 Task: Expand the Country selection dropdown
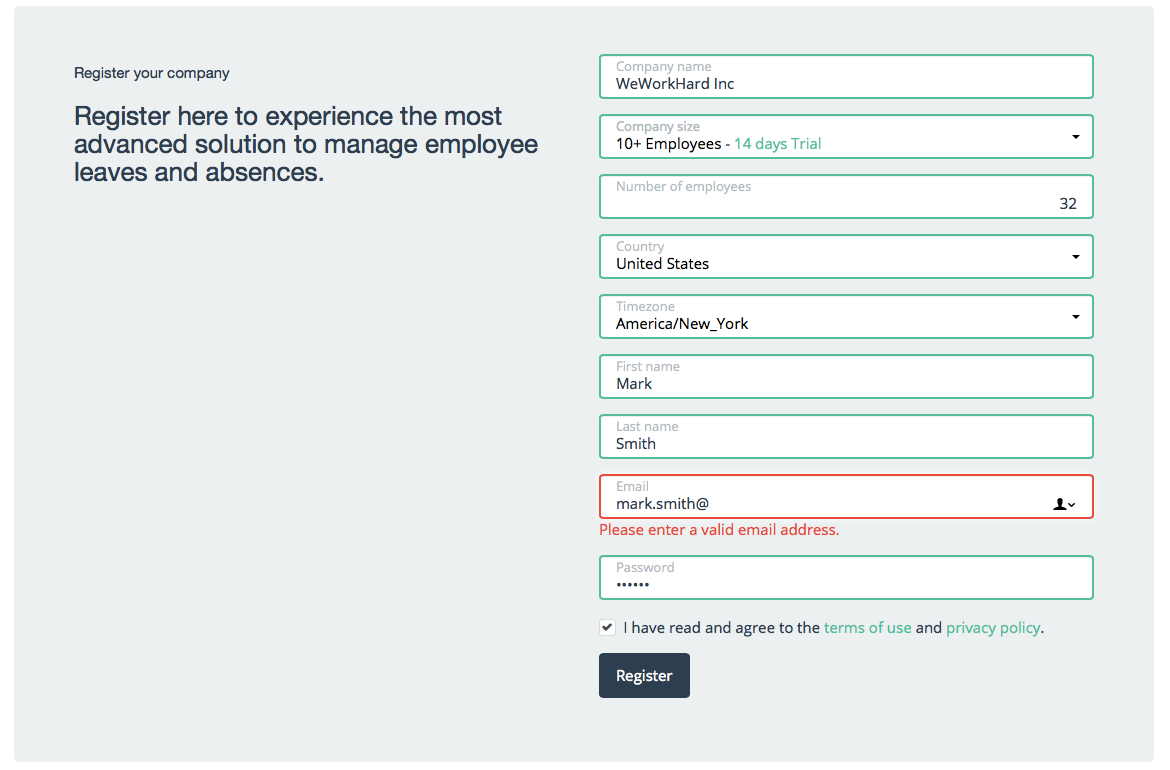point(1076,256)
